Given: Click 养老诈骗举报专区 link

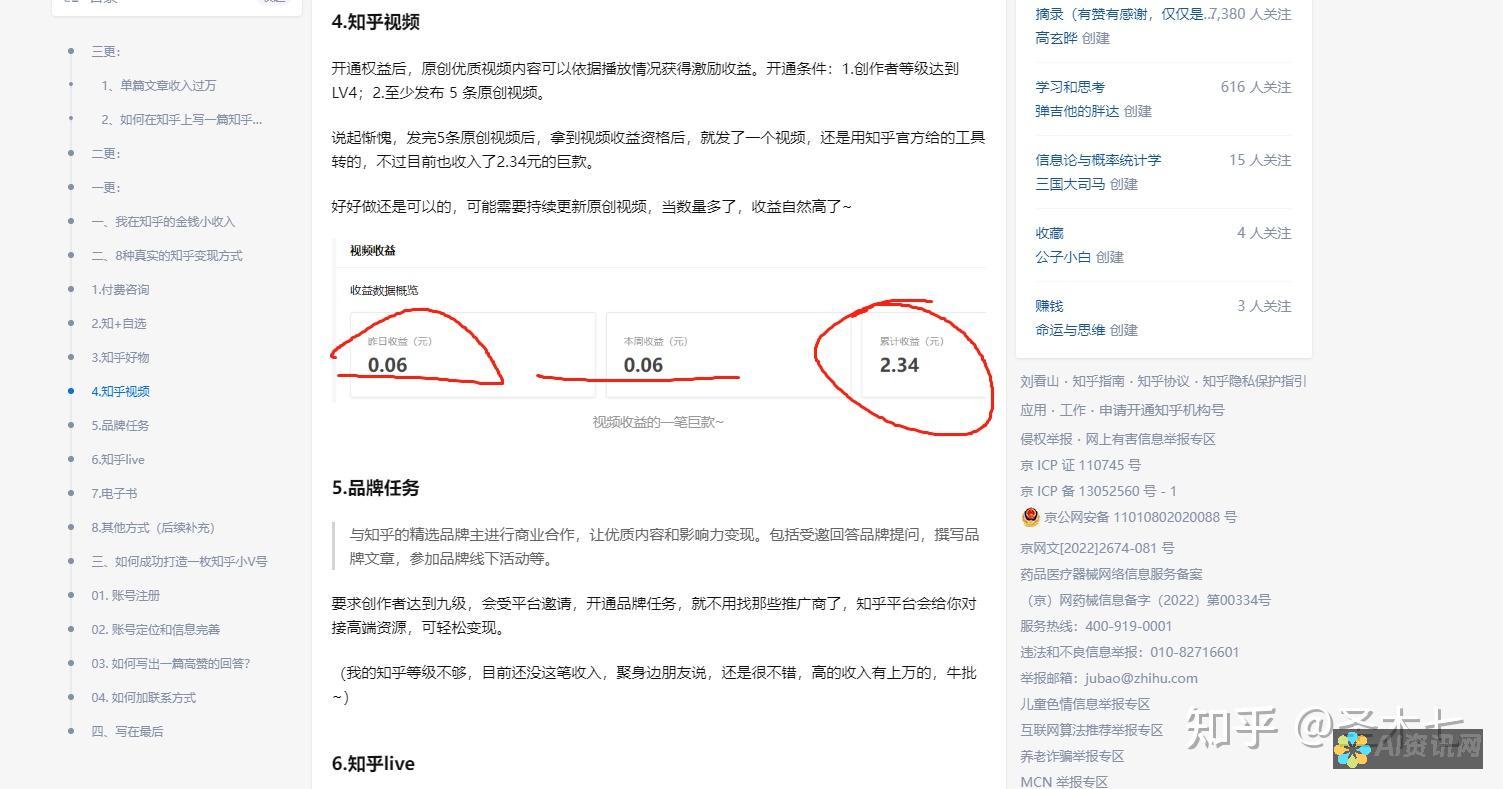Looking at the screenshot, I should click(1072, 756).
